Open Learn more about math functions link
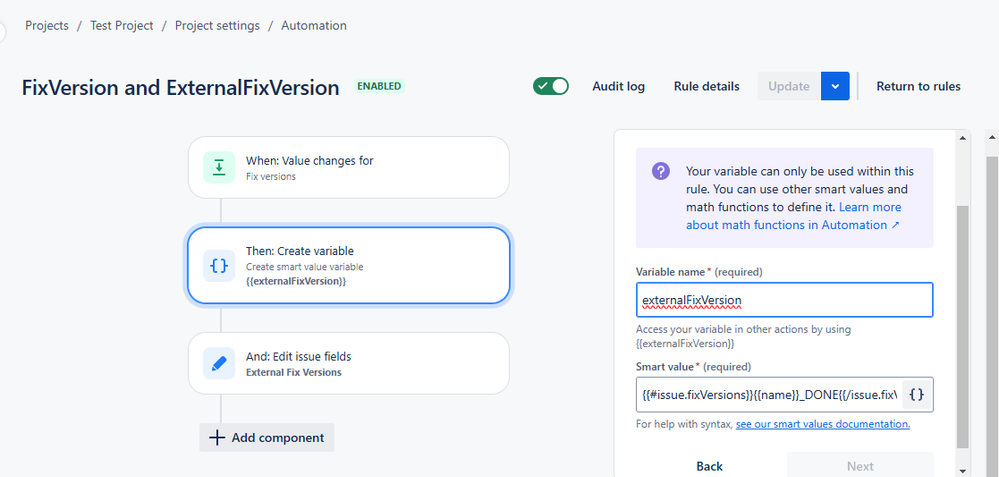This screenshot has width=999, height=477. (793, 216)
